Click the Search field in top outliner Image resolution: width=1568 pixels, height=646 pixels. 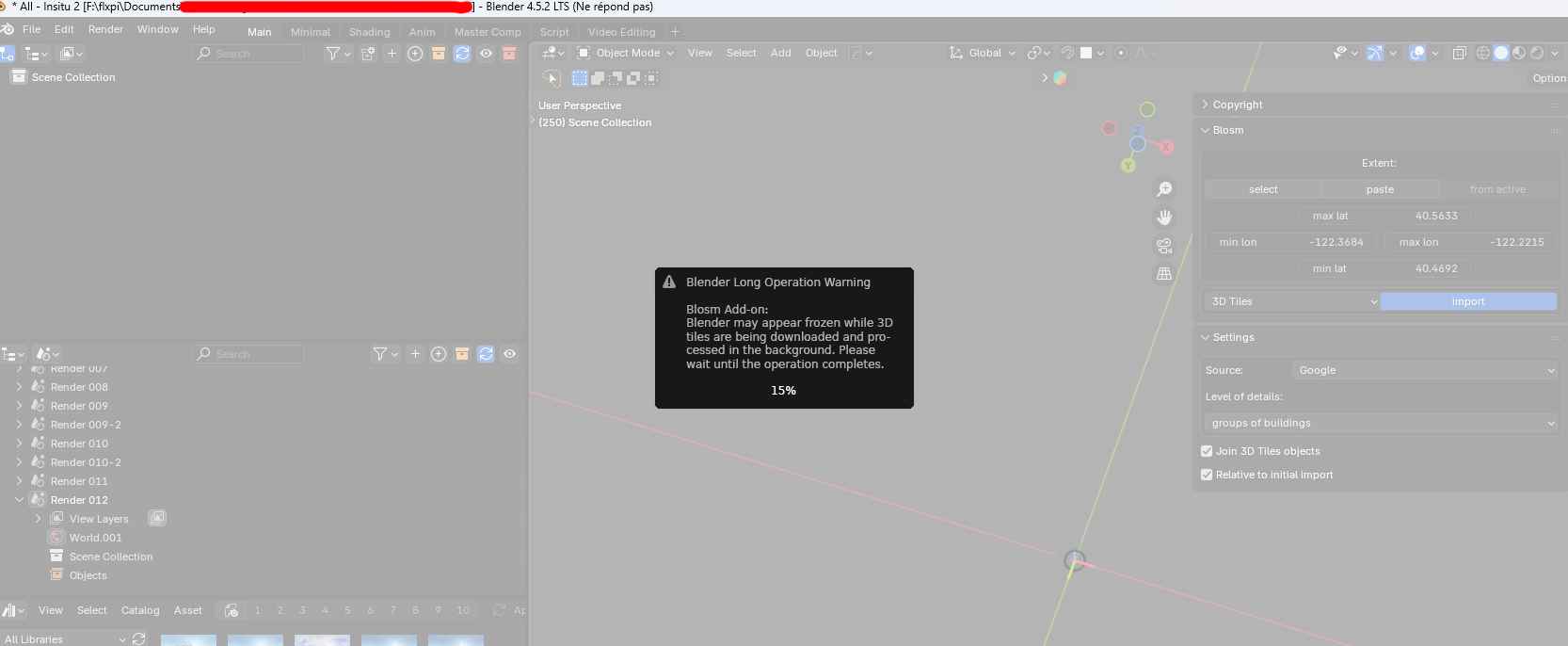click(x=248, y=54)
